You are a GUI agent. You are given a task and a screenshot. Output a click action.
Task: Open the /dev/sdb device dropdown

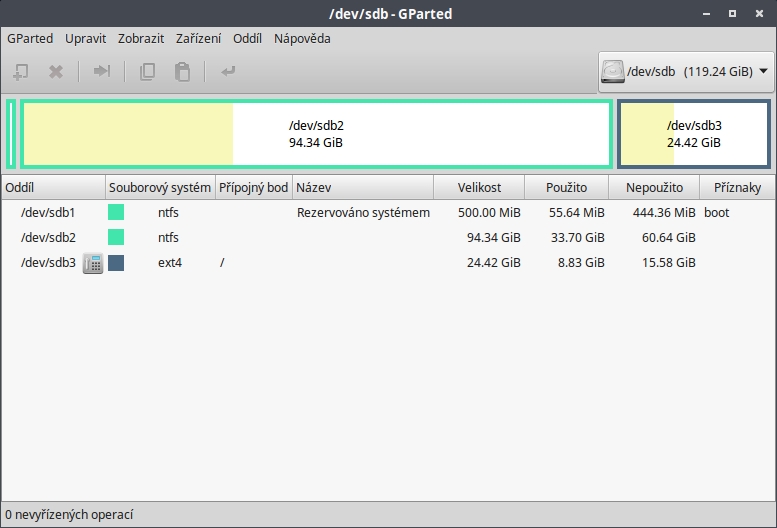686,72
